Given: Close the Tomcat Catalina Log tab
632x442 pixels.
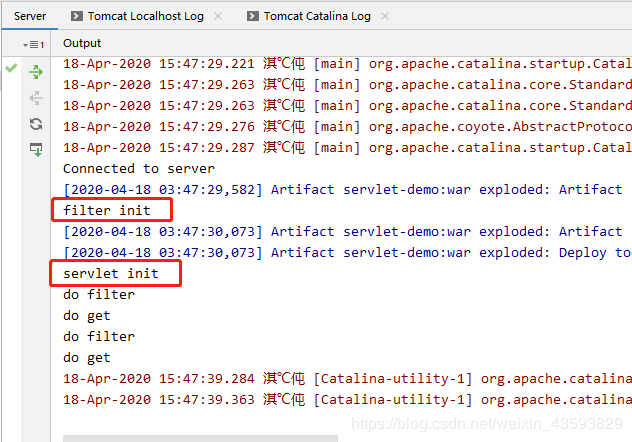Looking at the screenshot, I should (x=385, y=16).
